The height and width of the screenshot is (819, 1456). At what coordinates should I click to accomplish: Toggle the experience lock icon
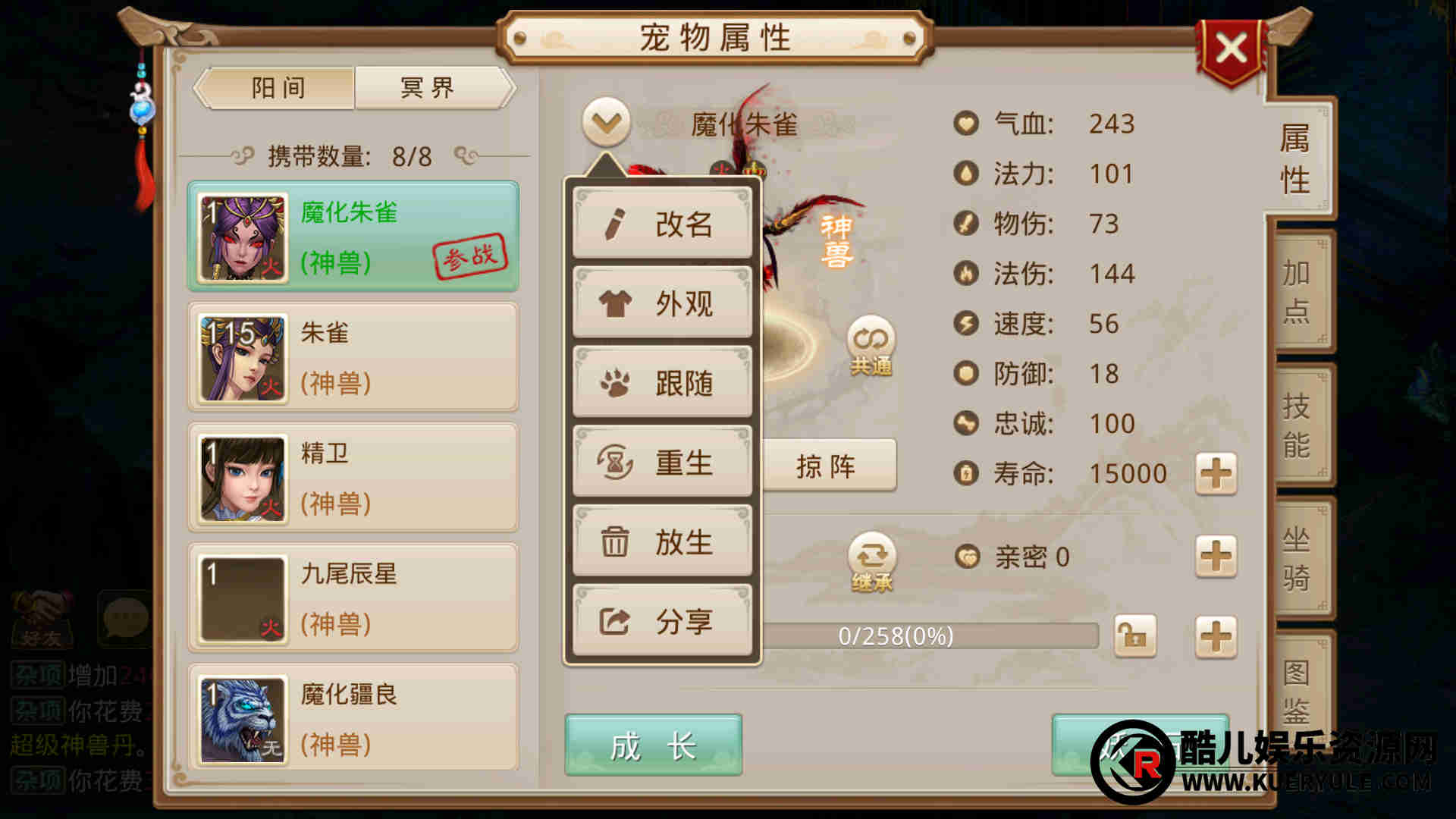pos(1134,636)
